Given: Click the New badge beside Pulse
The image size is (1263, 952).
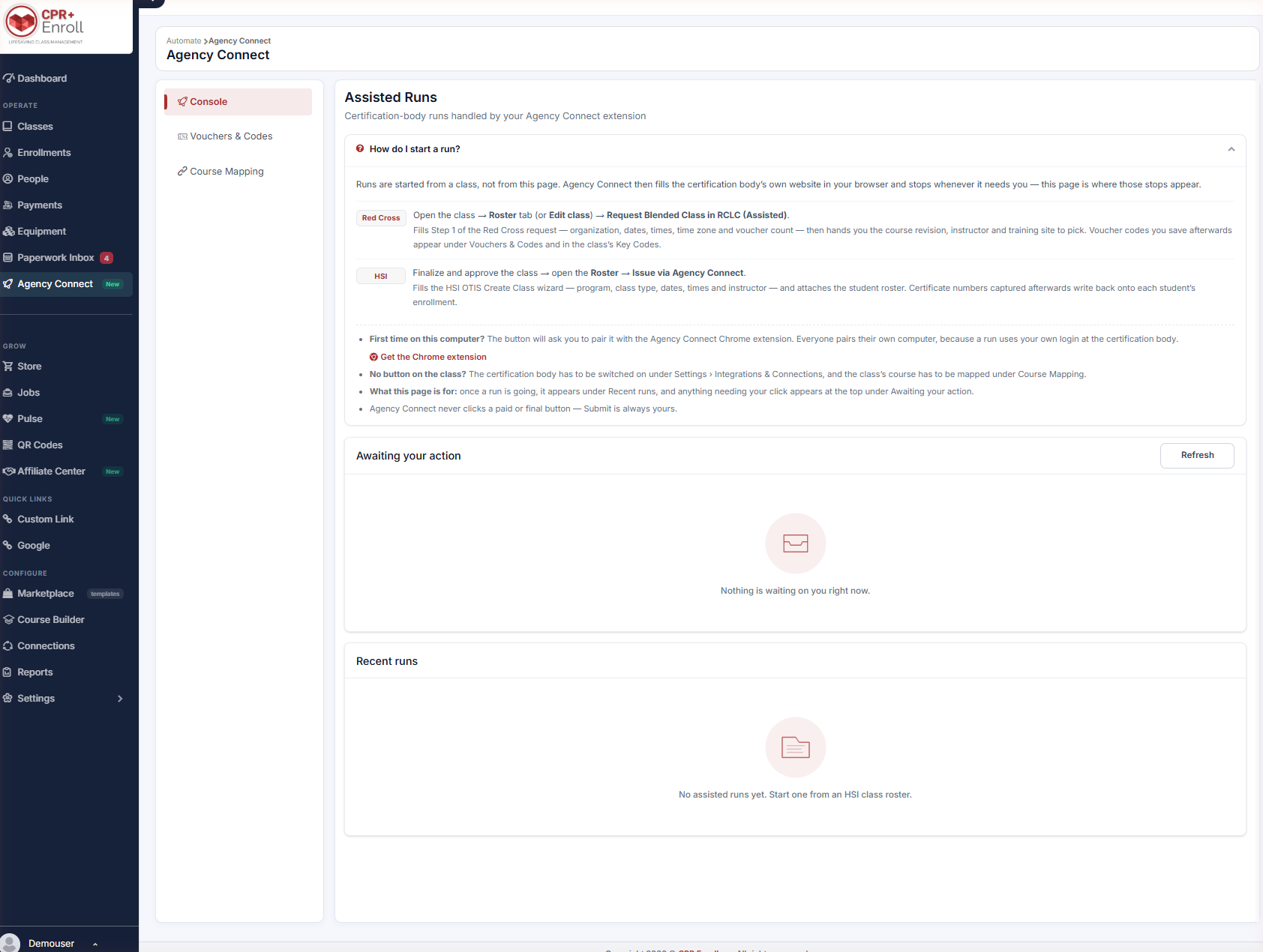Looking at the screenshot, I should coord(112,419).
